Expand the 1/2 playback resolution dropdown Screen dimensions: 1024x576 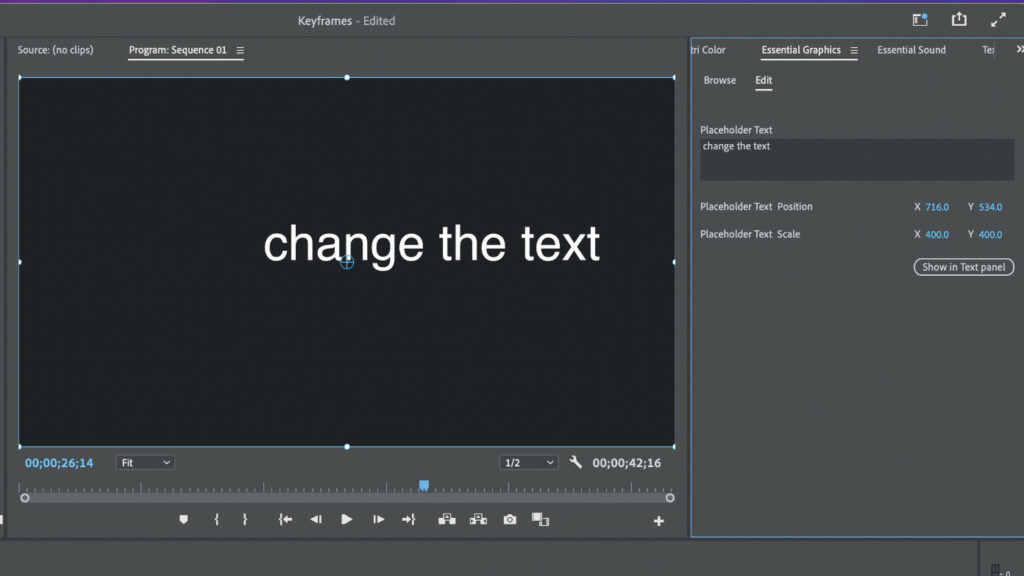coord(528,462)
